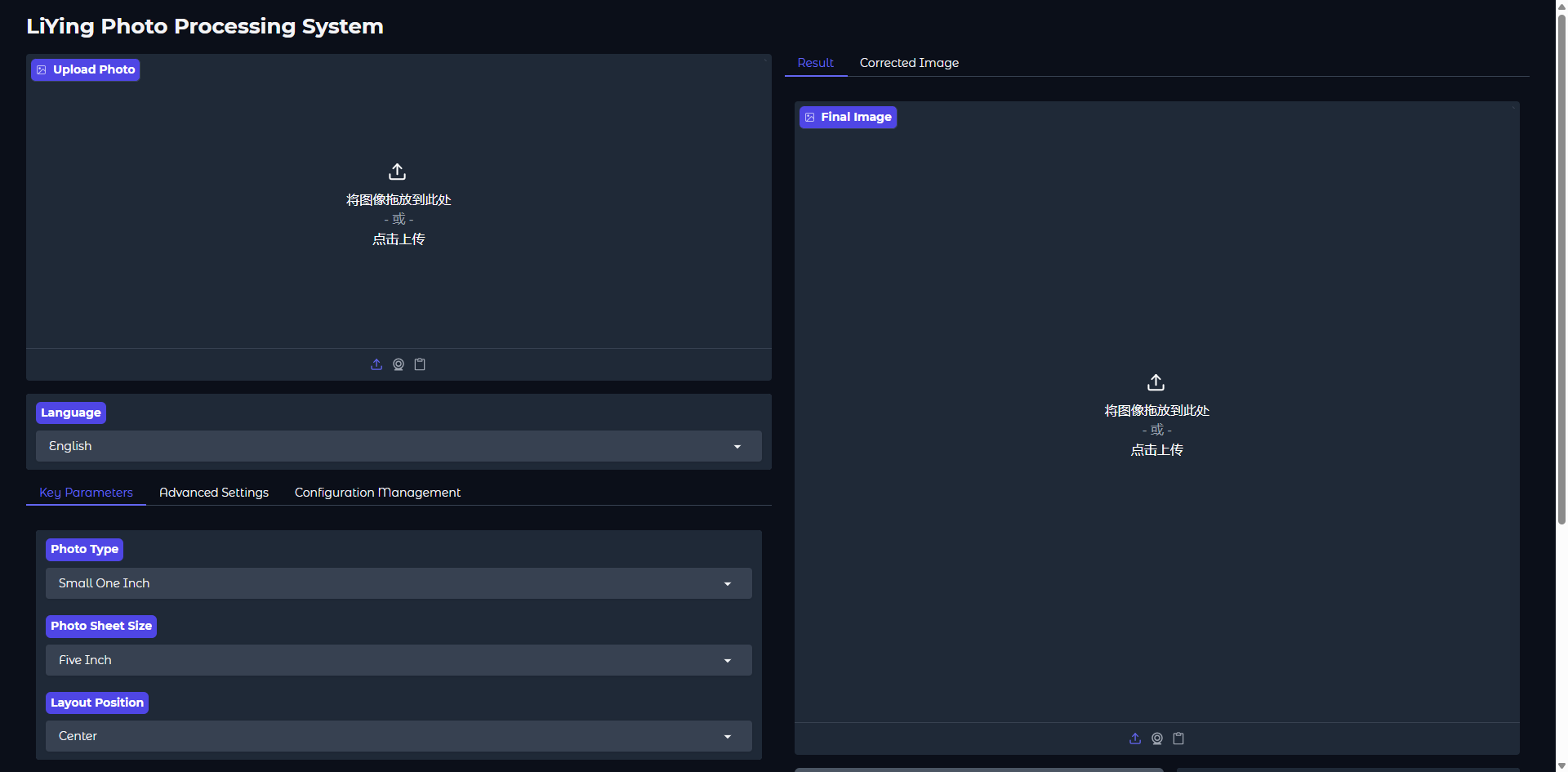Click the "Language" field label
Viewport: 1568px width, 772px height.
71,413
